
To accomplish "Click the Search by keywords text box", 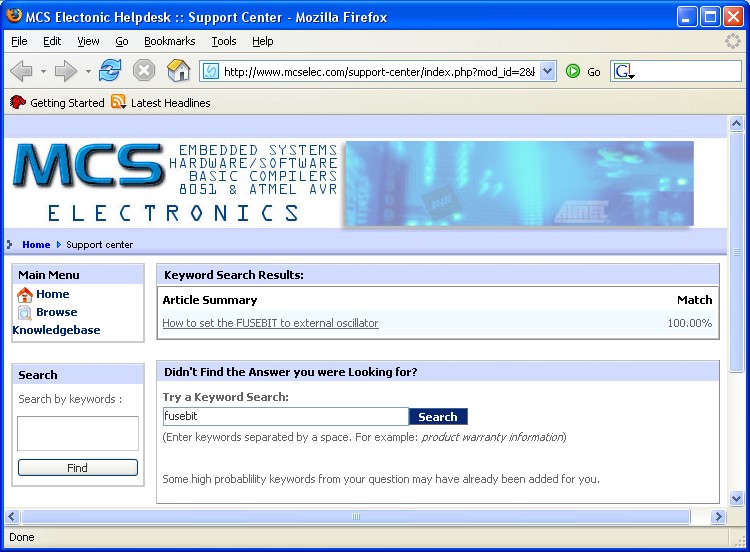I will [77, 433].
